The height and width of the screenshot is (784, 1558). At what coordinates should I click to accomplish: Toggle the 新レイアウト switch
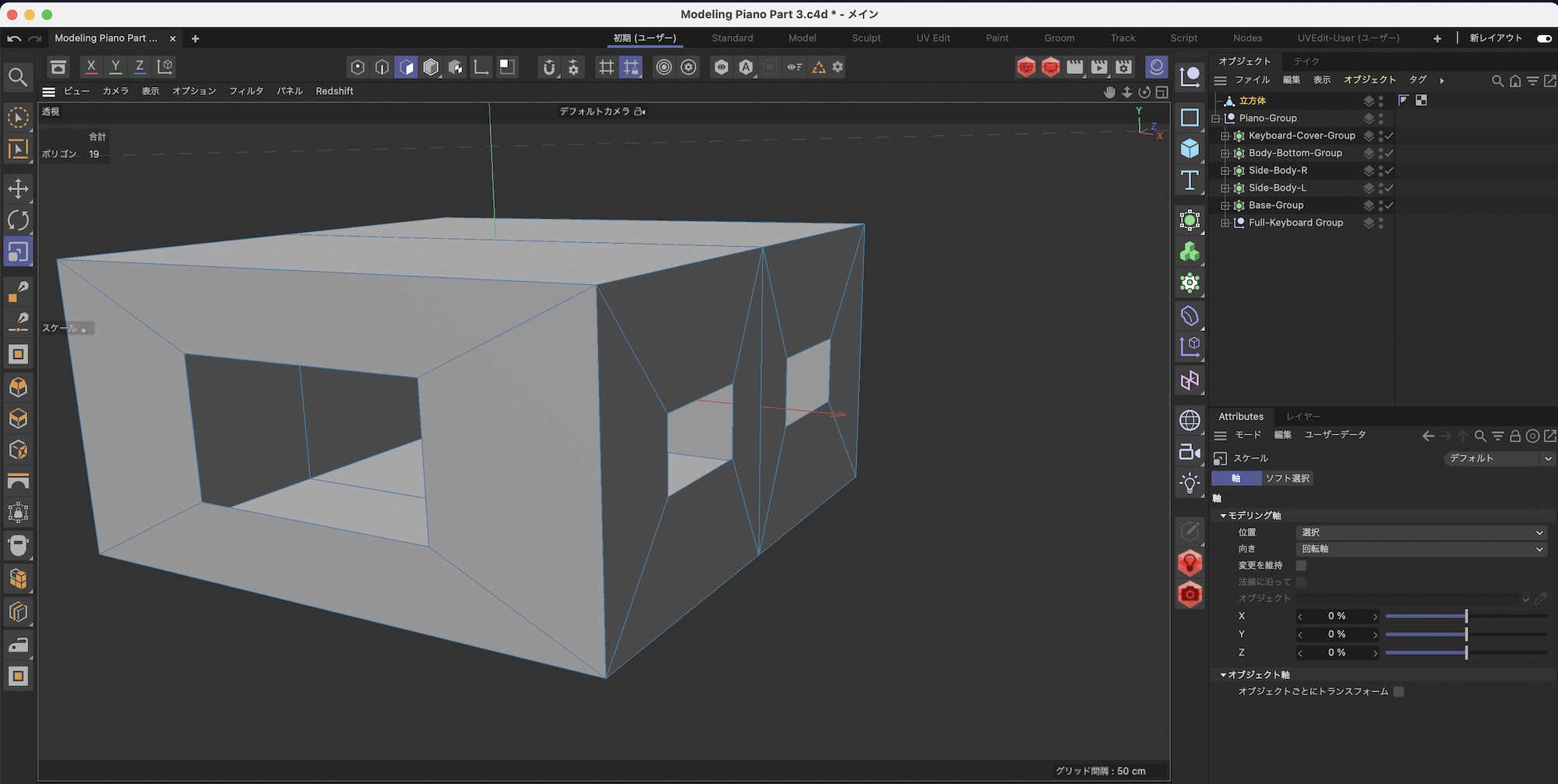pos(1543,38)
